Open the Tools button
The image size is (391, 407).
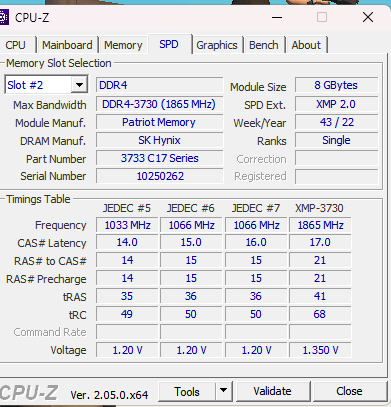point(187,392)
